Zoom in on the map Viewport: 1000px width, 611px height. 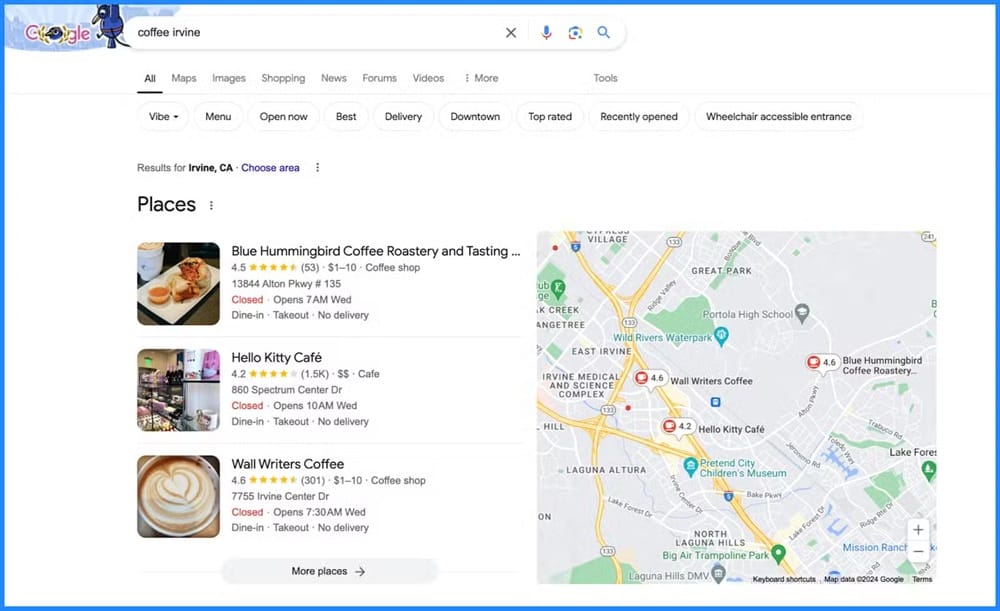[918, 529]
